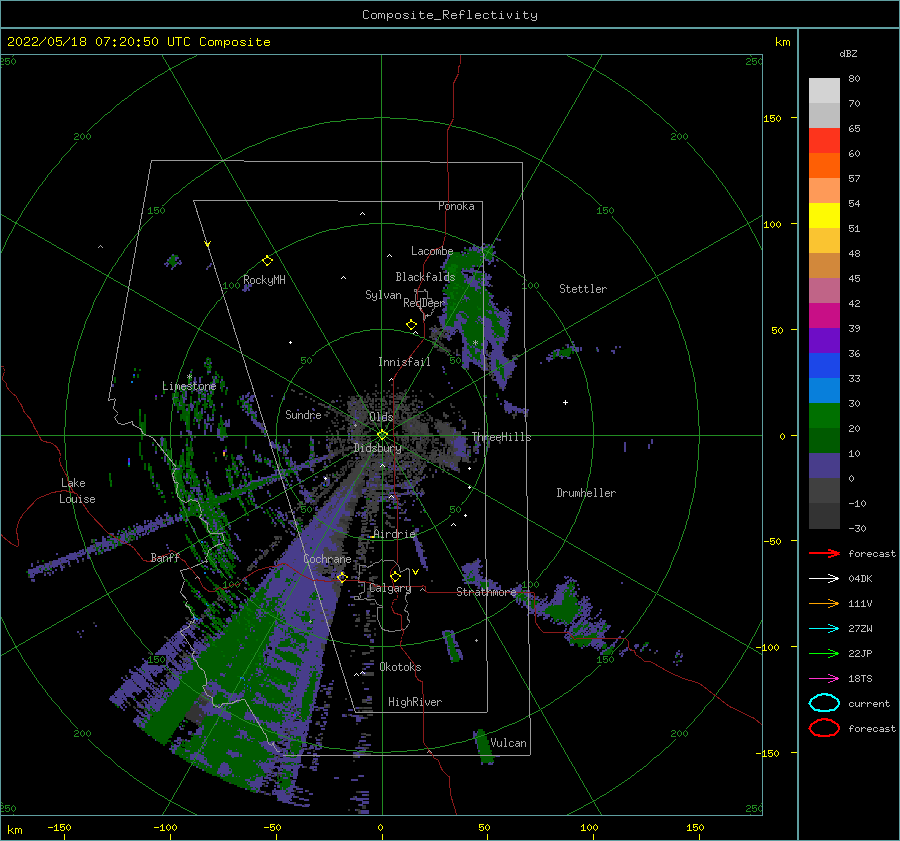Click the cyan 27ZW arrow icon

(824, 629)
